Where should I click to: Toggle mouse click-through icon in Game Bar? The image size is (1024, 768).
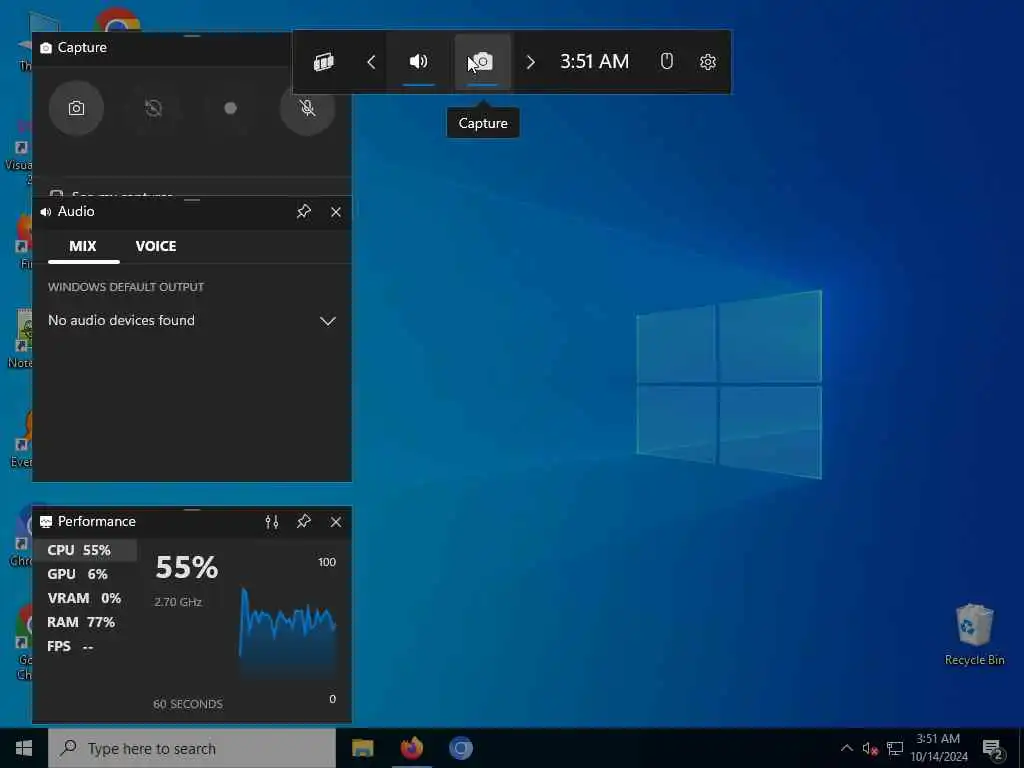point(666,61)
